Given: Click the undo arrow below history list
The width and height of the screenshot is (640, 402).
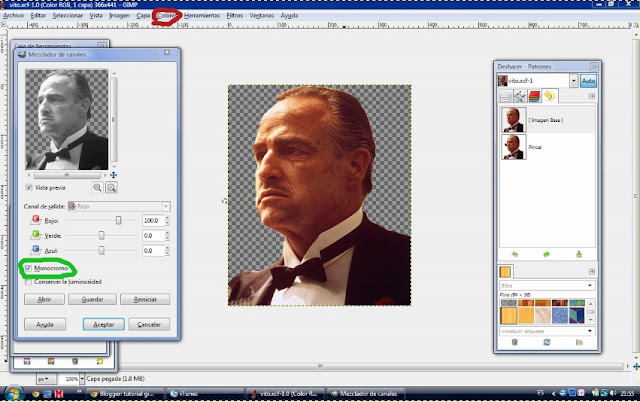Looking at the screenshot, I should (515, 254).
